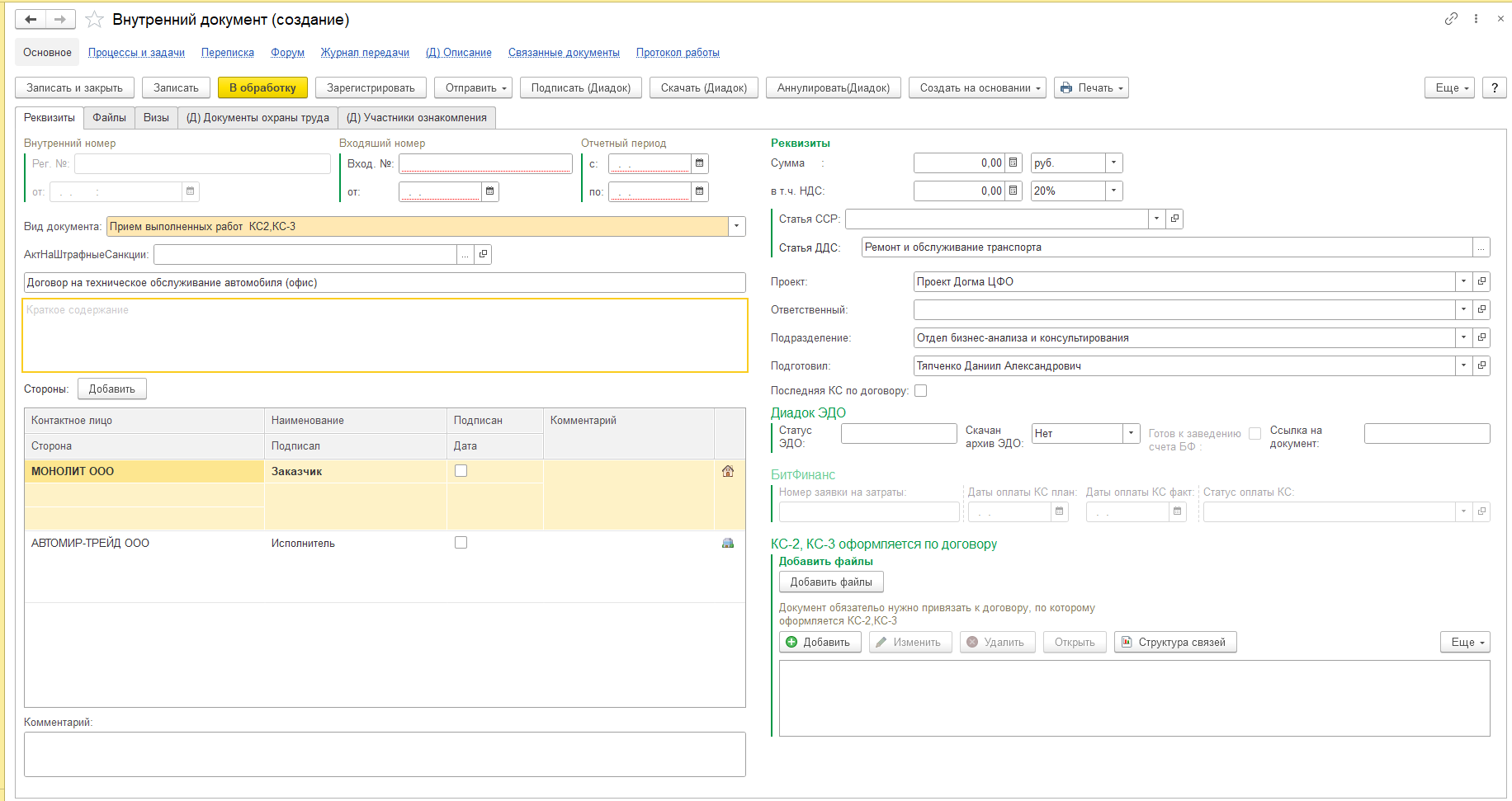Open the Связанные документы link
This screenshot has width=1512, height=801.
tap(564, 53)
